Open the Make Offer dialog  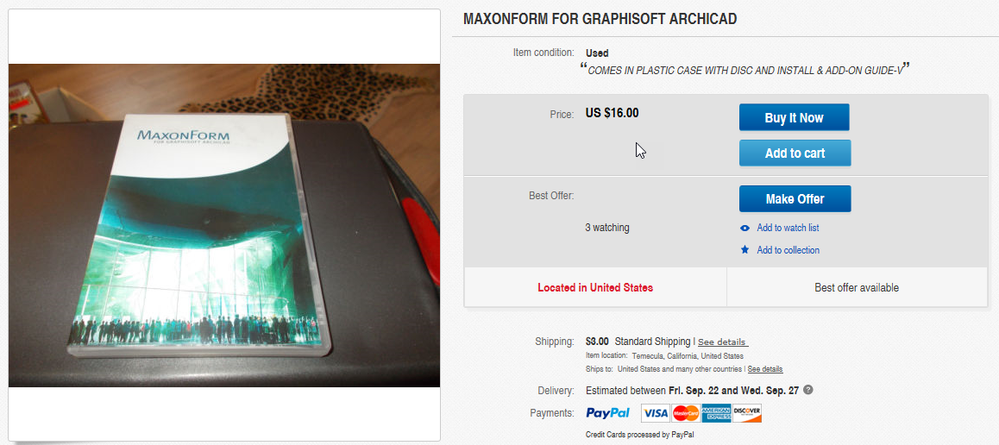click(794, 199)
